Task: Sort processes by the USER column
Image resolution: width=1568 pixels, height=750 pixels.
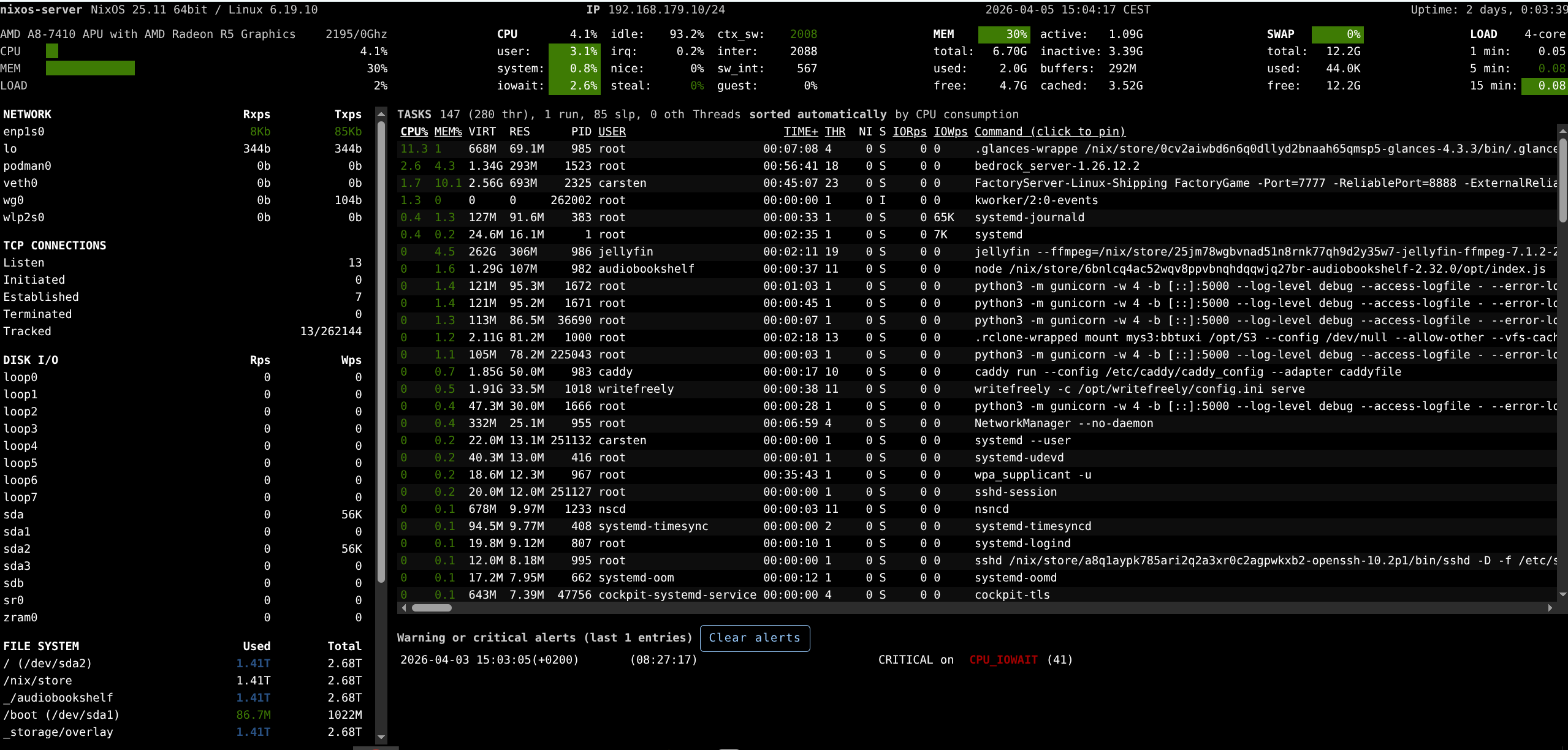Action: pyautogui.click(x=611, y=131)
